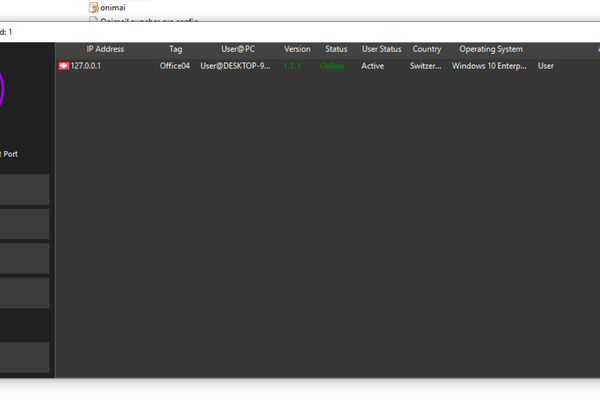Click the Version column header
Image resolution: width=600 pixels, height=400 pixels.
click(x=297, y=49)
